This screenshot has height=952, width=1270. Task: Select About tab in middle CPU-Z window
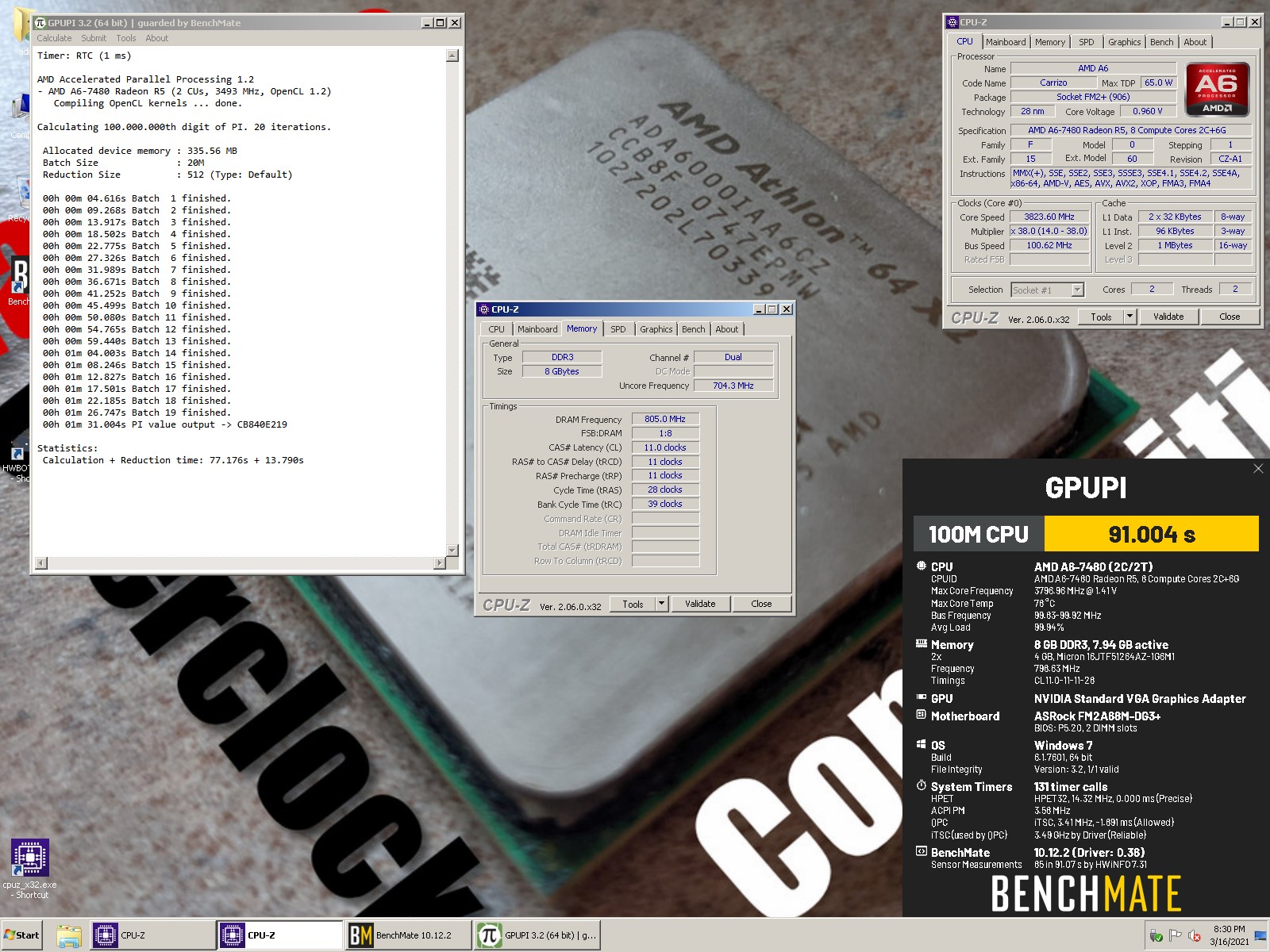pyautogui.click(x=727, y=329)
